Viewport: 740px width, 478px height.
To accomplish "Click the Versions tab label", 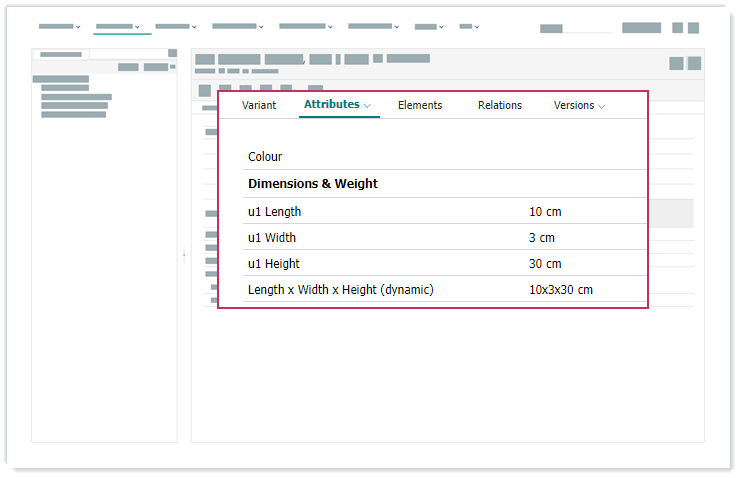I will (573, 105).
